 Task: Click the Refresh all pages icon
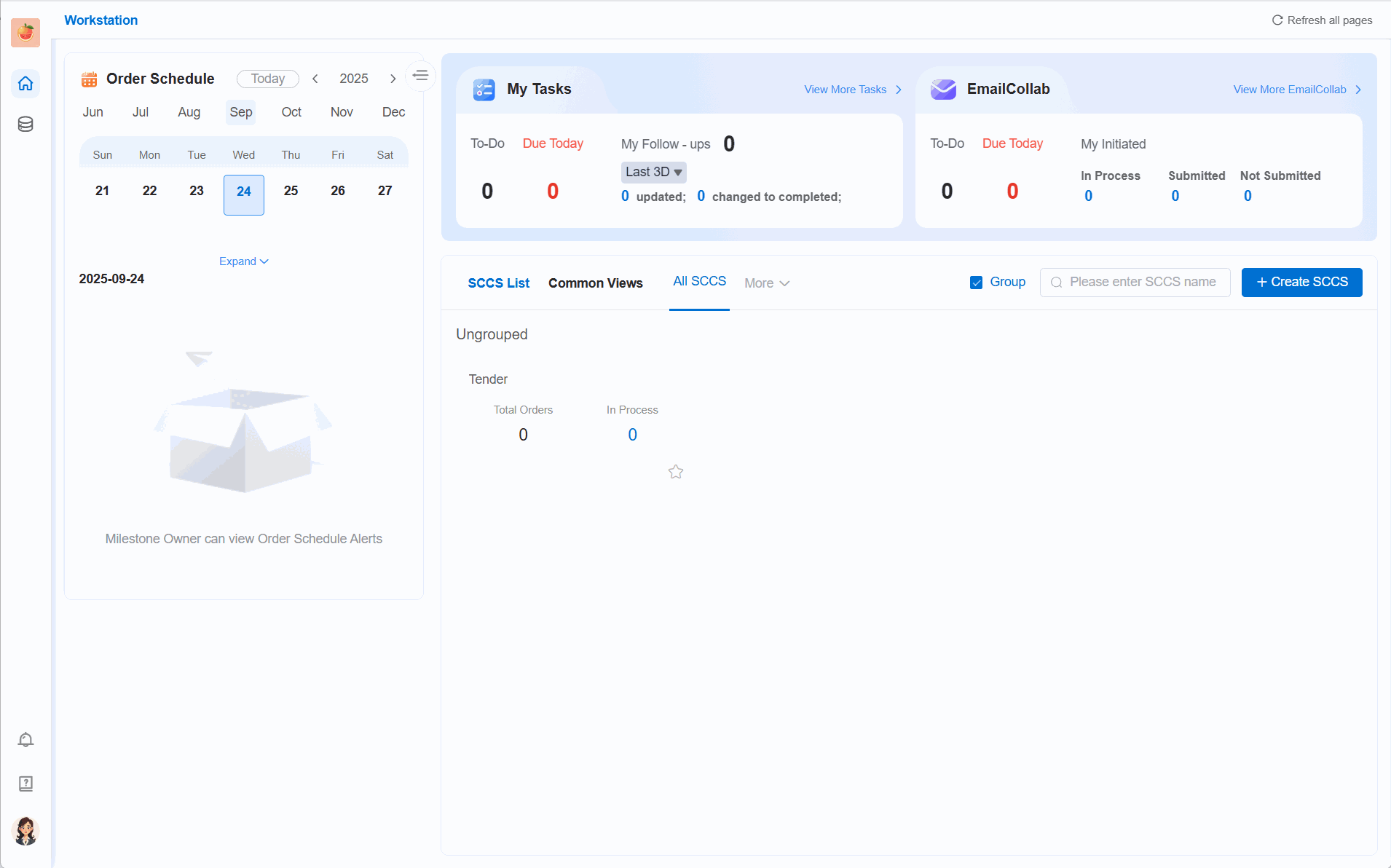(1277, 20)
